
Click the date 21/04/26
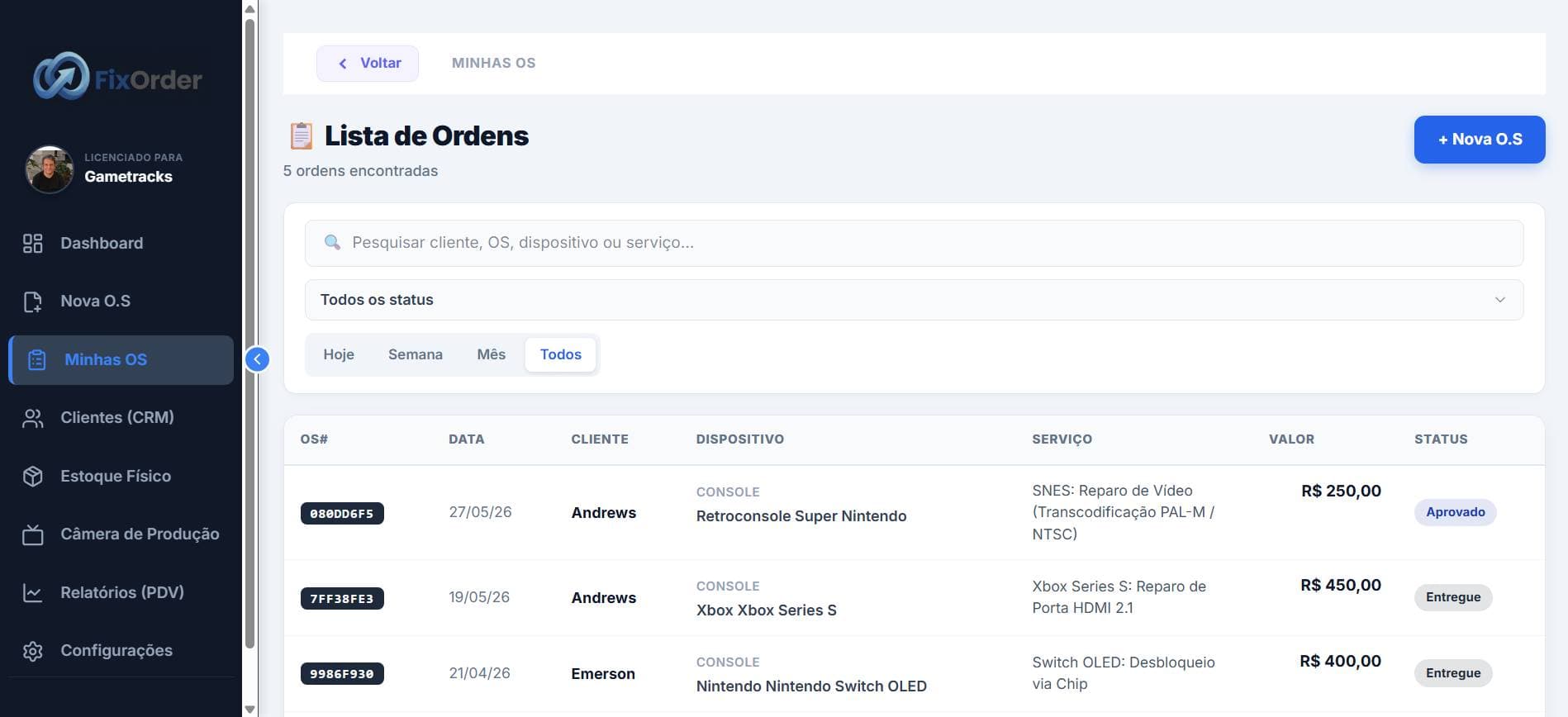[479, 673]
